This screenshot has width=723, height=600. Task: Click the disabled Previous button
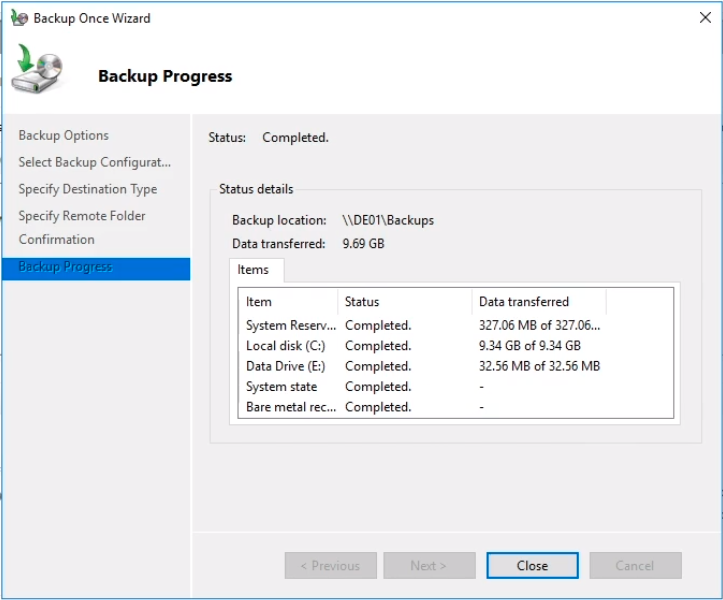click(x=331, y=565)
